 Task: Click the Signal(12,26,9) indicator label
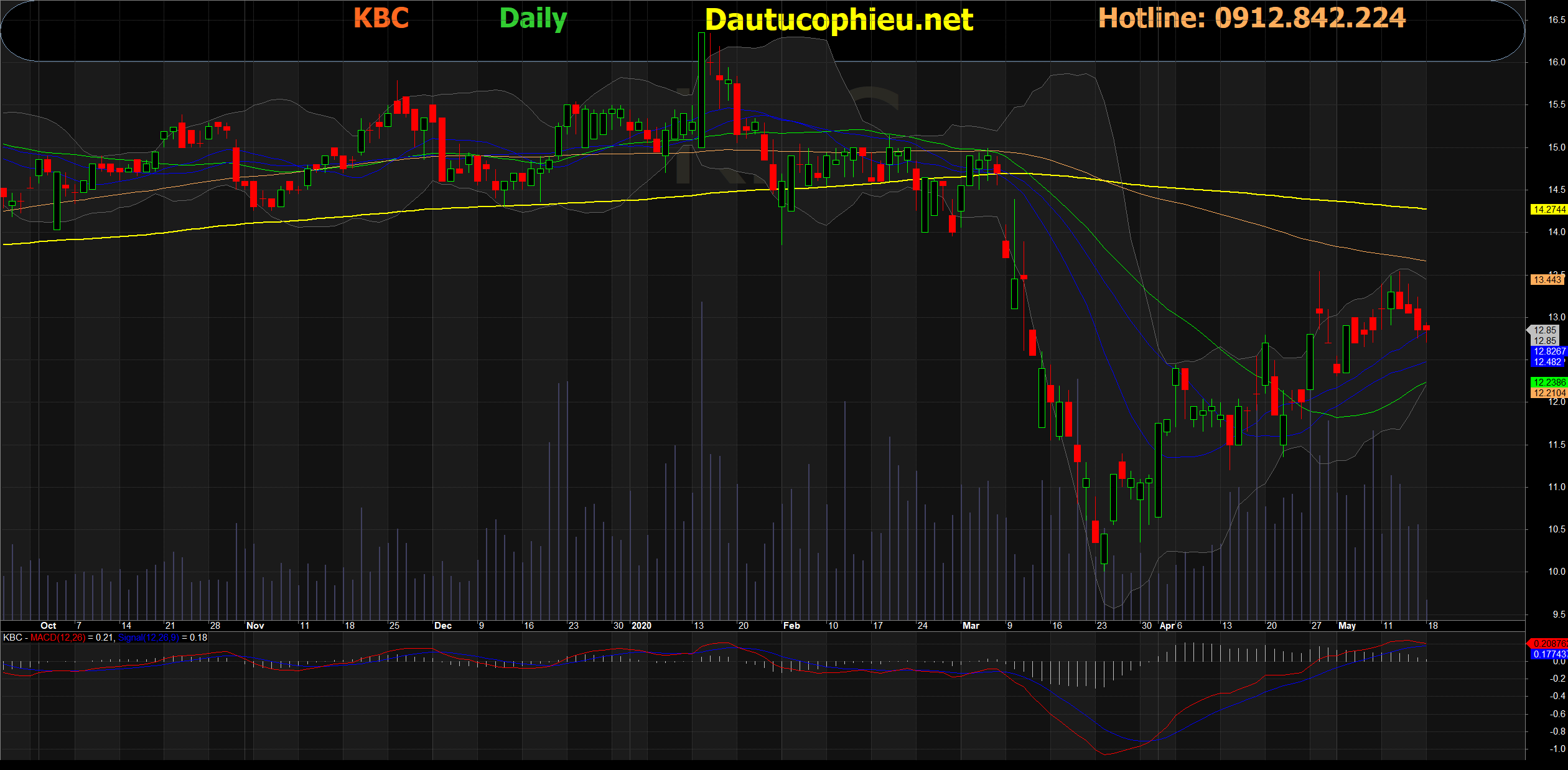tap(148, 638)
